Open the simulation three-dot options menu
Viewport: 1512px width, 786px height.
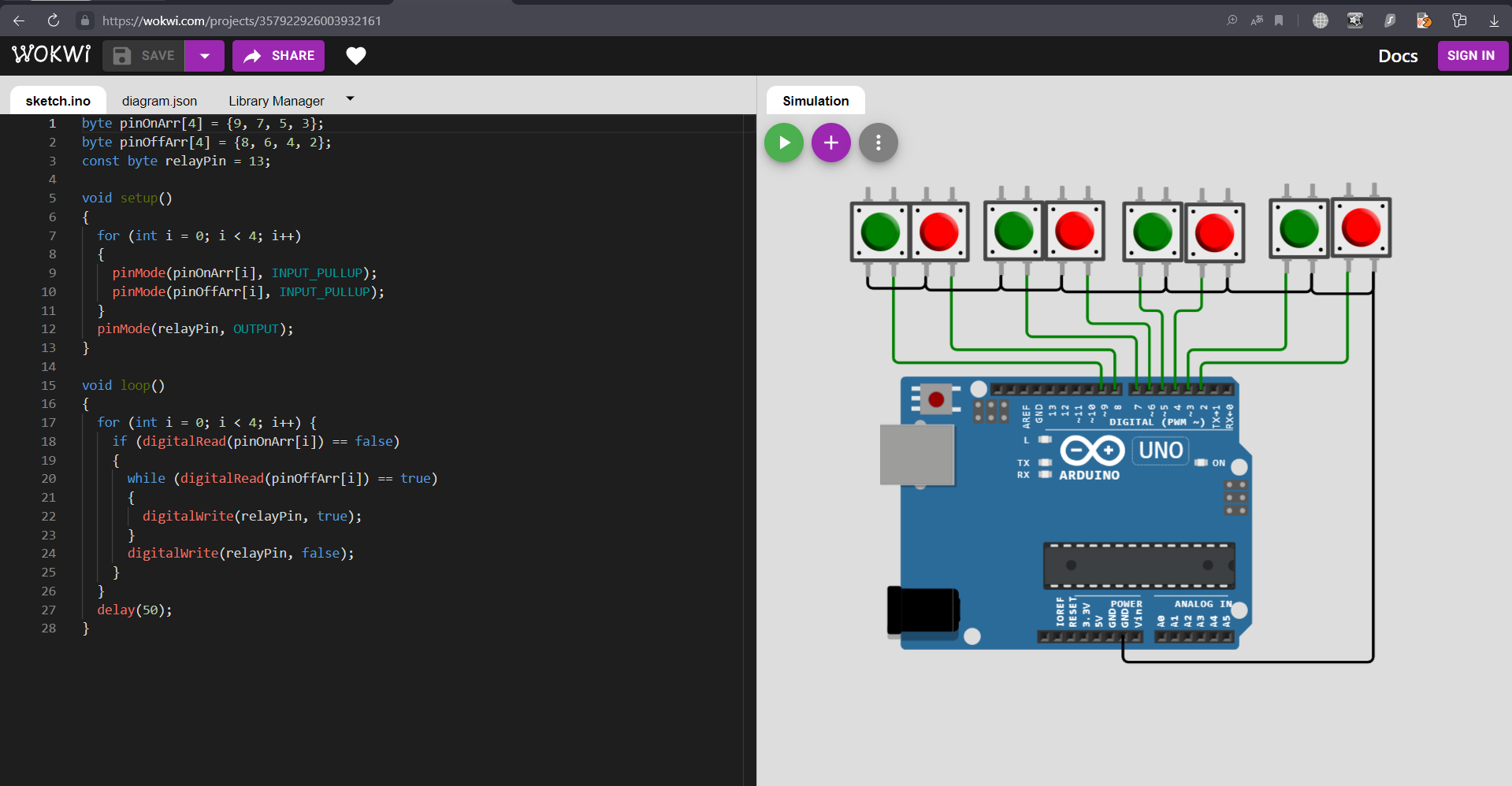(878, 143)
